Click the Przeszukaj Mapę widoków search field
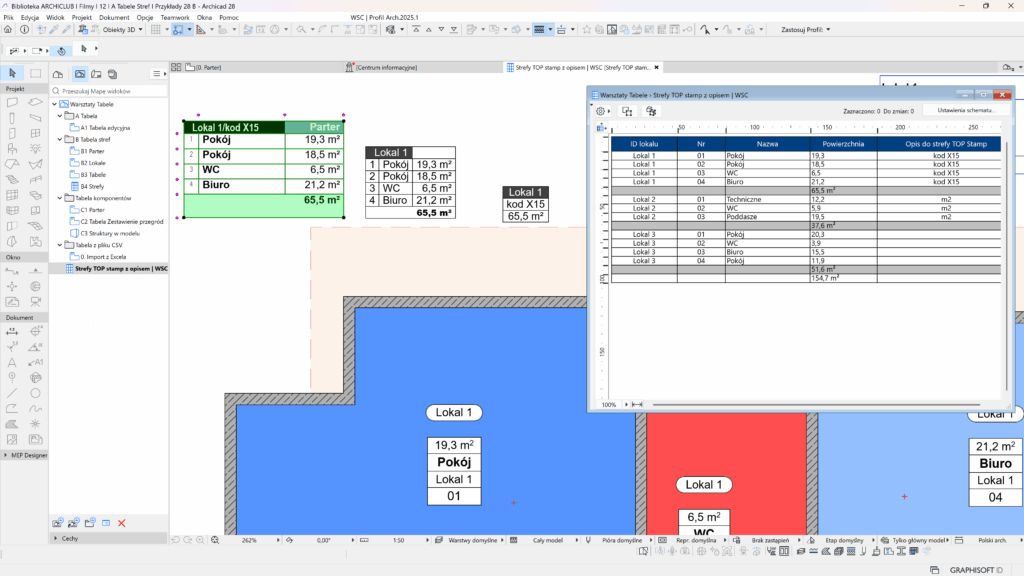The image size is (1024, 576). point(110,91)
